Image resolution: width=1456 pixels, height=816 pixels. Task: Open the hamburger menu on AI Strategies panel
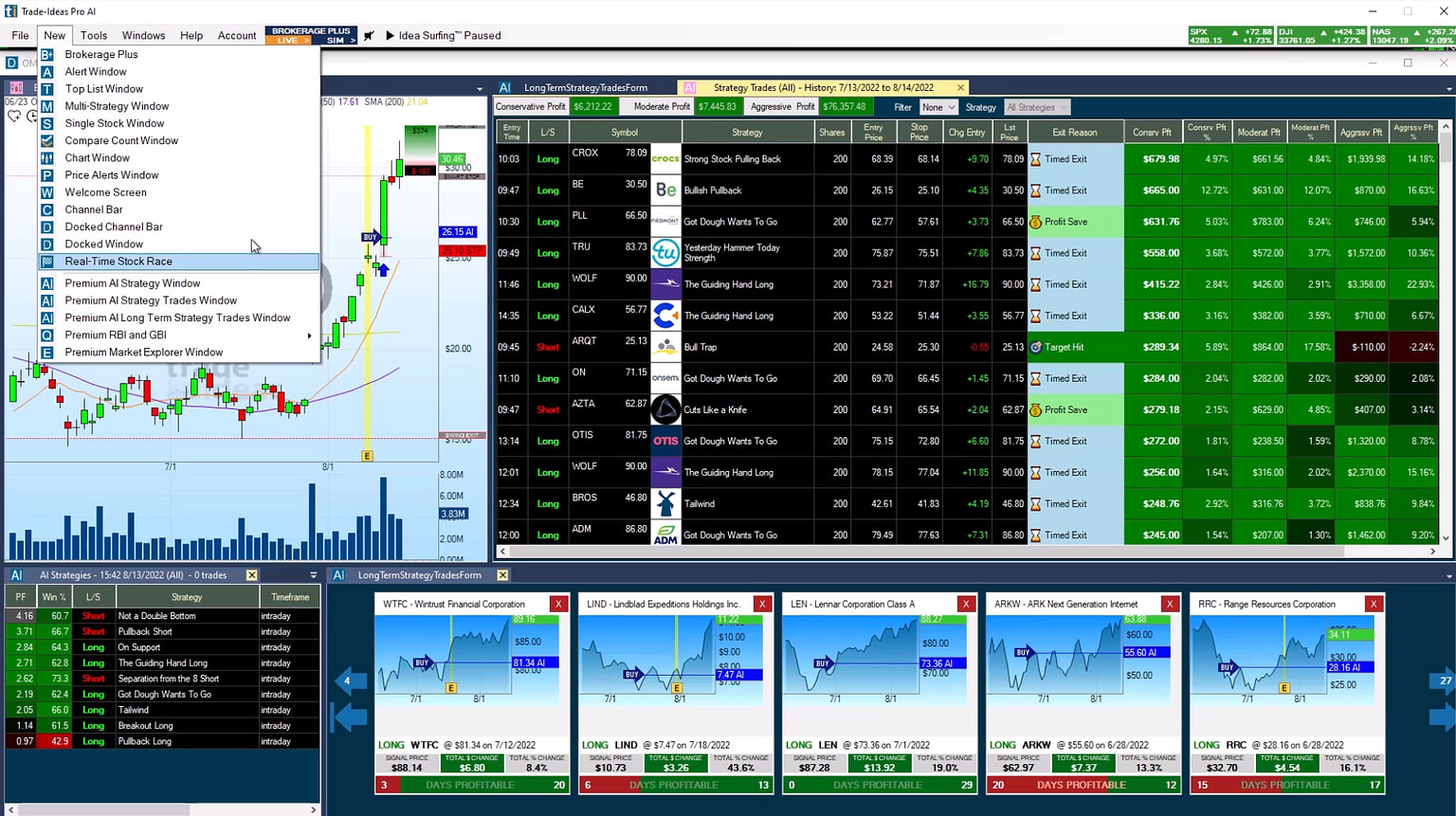[313, 574]
